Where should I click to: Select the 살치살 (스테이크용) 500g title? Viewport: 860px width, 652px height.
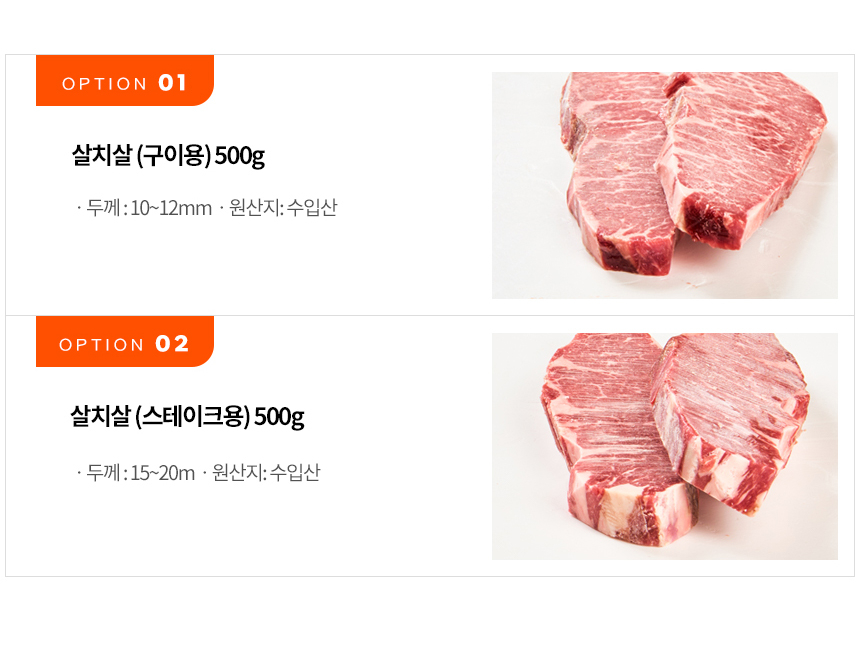(186, 416)
